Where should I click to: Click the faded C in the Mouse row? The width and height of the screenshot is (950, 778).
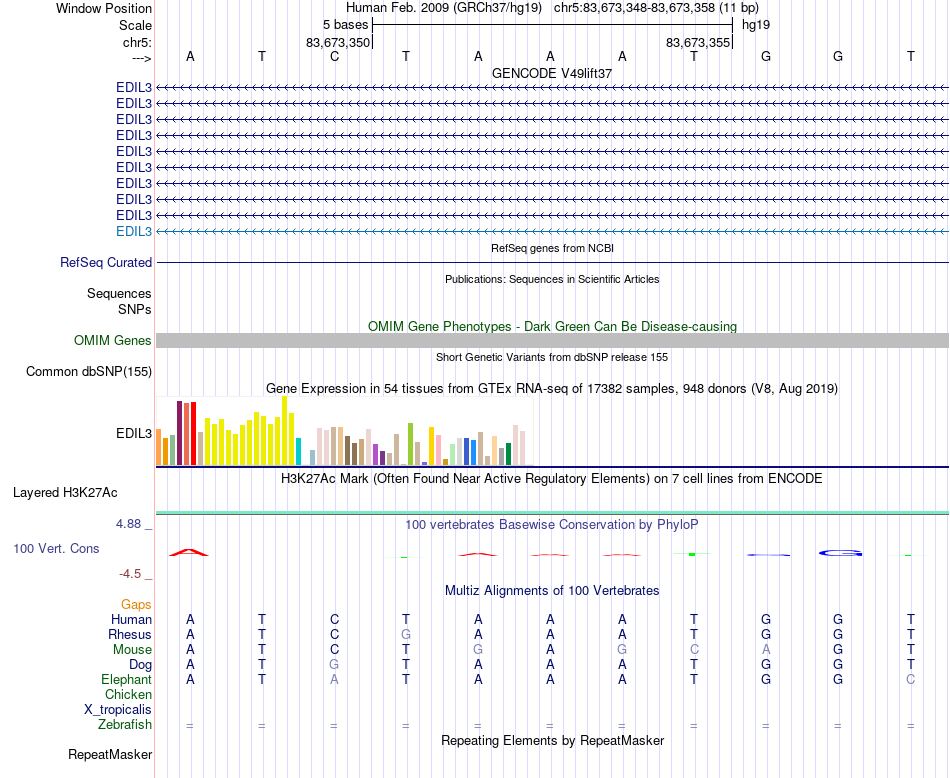pos(694,650)
